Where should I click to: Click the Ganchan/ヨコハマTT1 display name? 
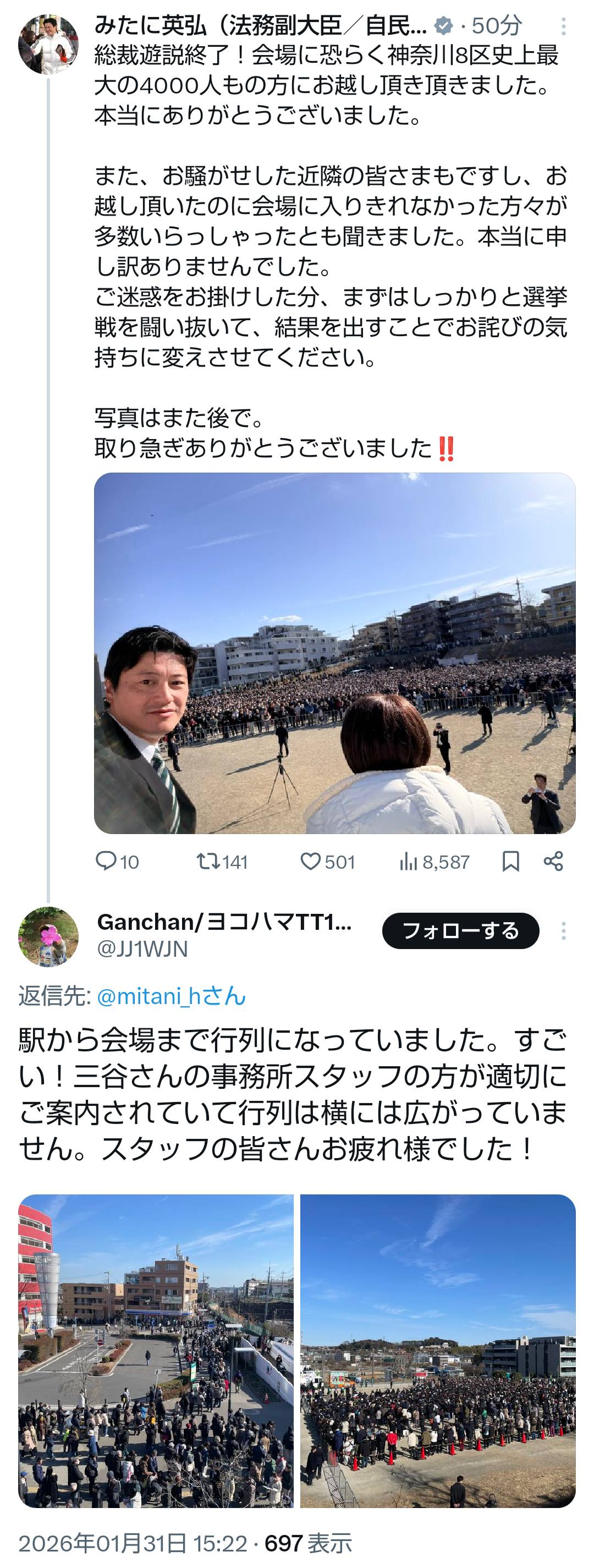[x=224, y=922]
